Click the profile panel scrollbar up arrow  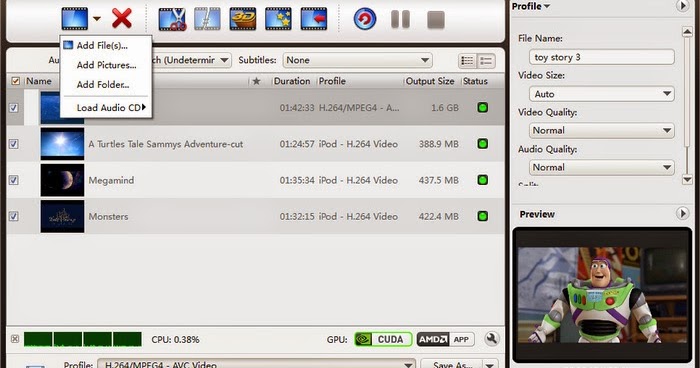click(x=687, y=32)
